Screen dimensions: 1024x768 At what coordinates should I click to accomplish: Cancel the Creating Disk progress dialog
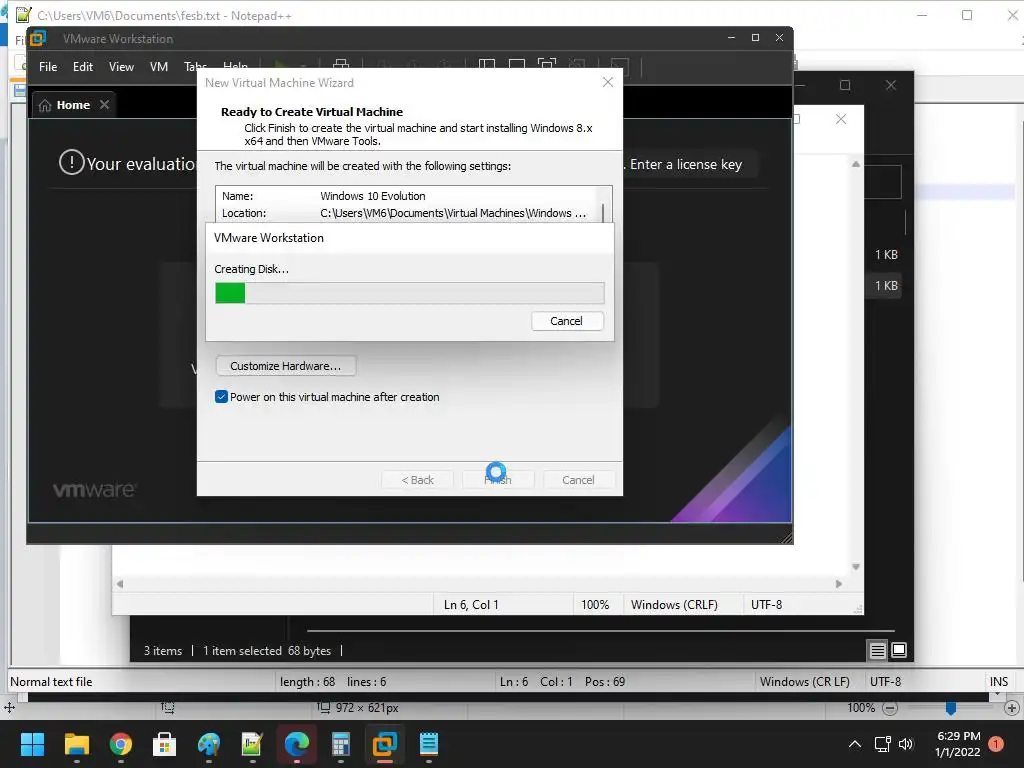coord(567,321)
